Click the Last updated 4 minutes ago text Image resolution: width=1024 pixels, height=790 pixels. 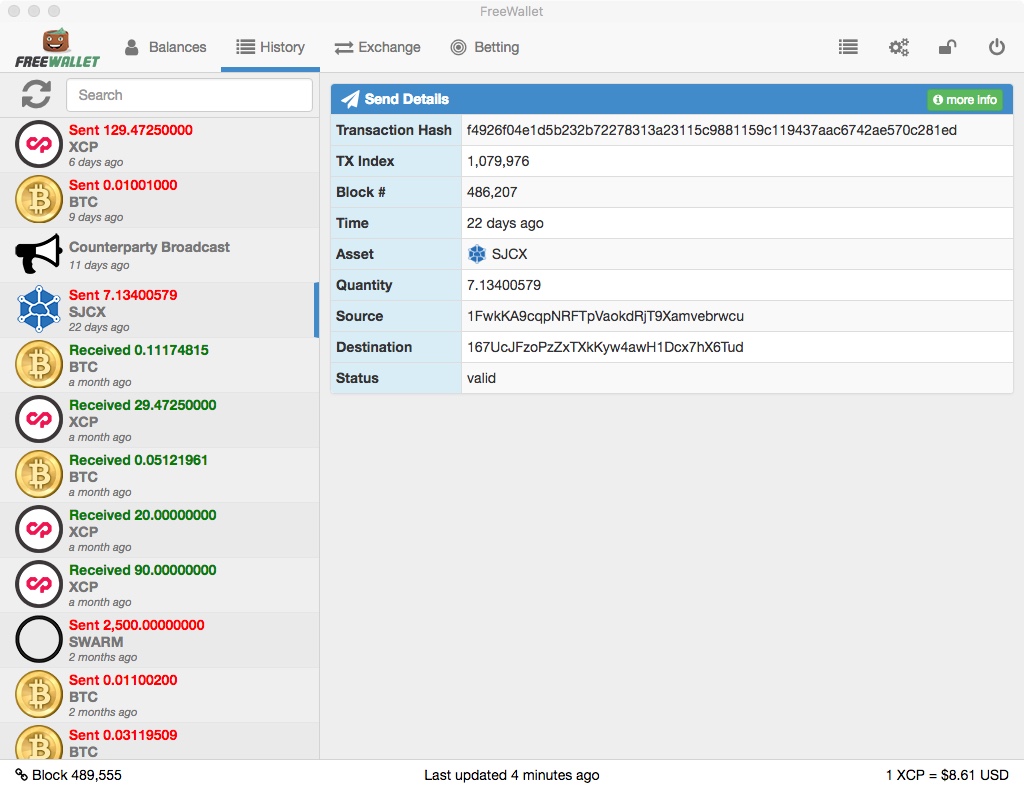click(x=511, y=775)
